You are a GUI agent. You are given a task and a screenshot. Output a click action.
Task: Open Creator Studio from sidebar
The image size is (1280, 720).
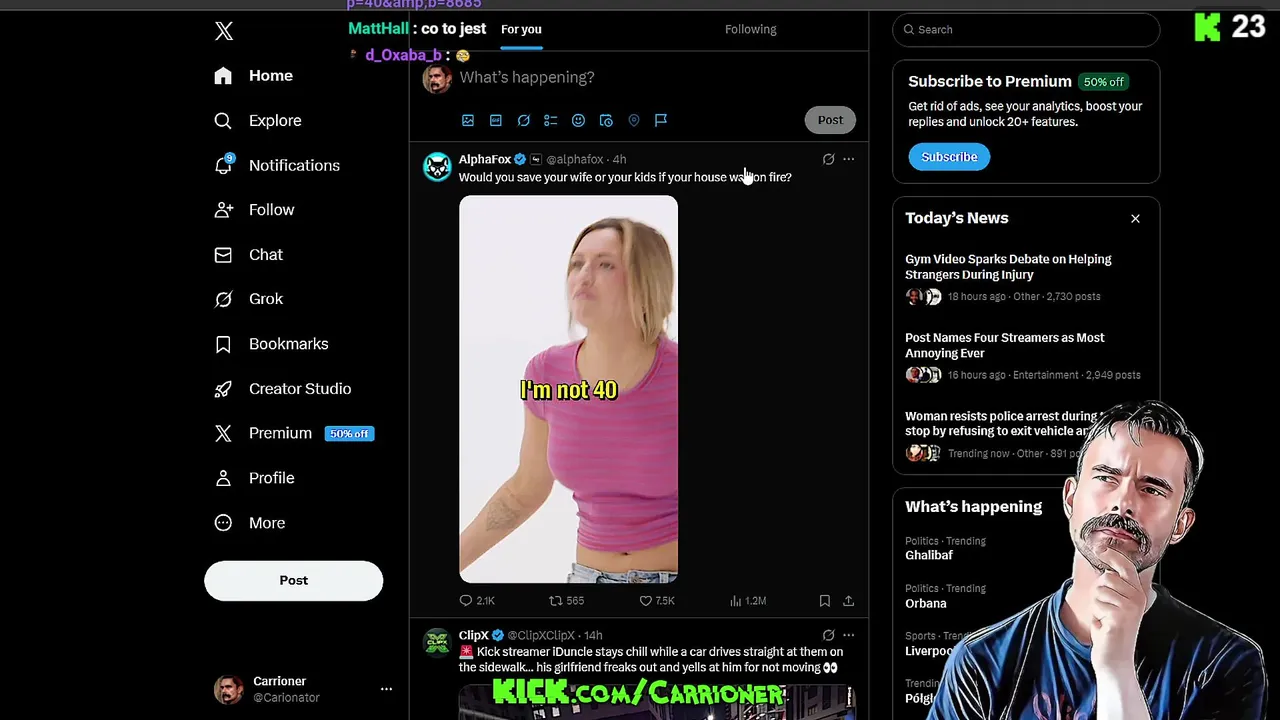tap(283, 389)
